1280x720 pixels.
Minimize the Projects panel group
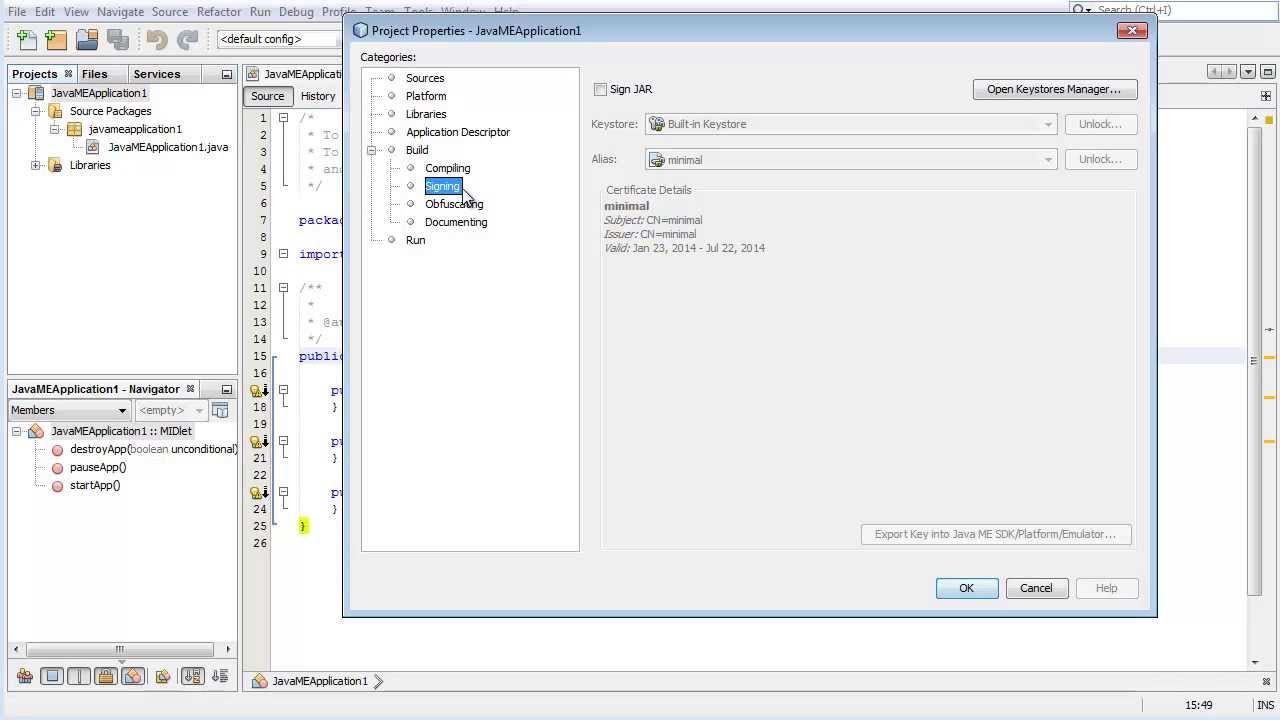tap(226, 74)
